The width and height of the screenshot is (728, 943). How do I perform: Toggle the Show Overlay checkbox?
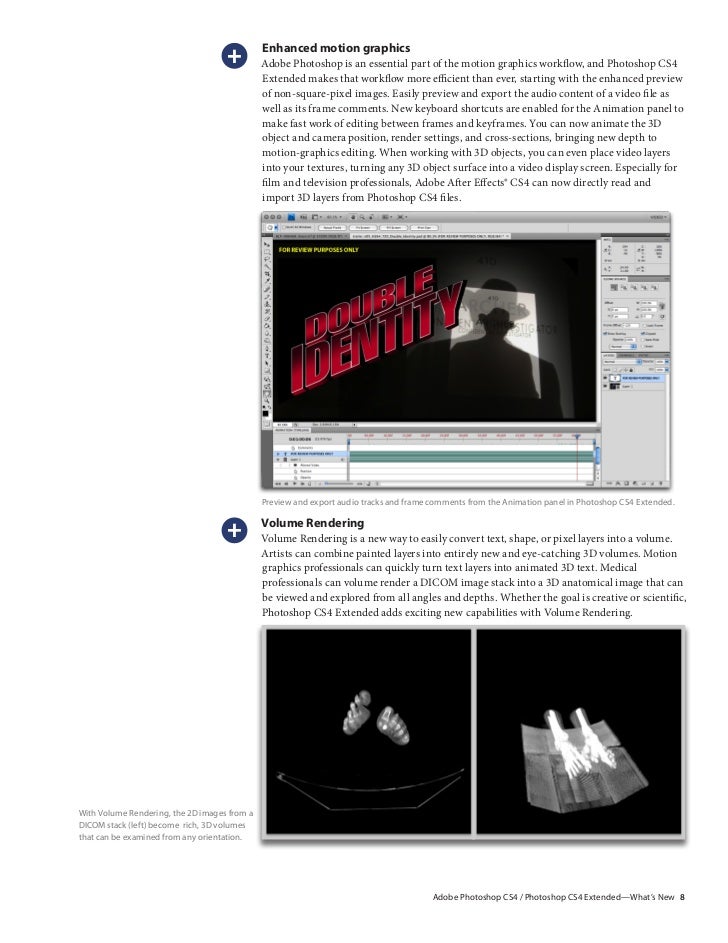[605, 334]
